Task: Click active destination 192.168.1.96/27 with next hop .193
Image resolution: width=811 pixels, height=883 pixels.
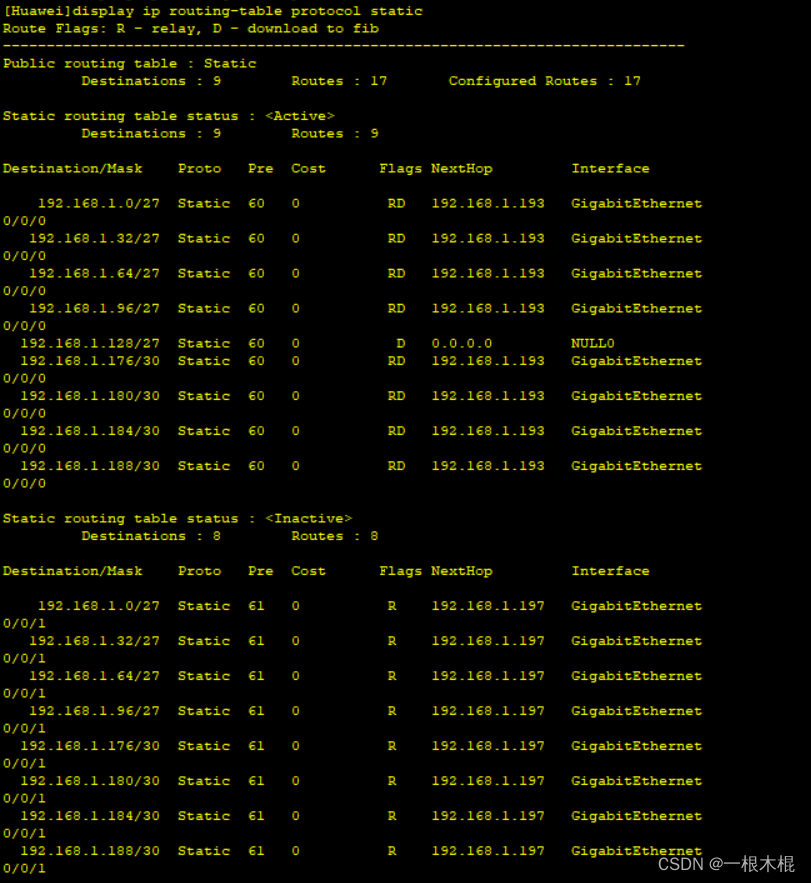Action: pos(95,308)
